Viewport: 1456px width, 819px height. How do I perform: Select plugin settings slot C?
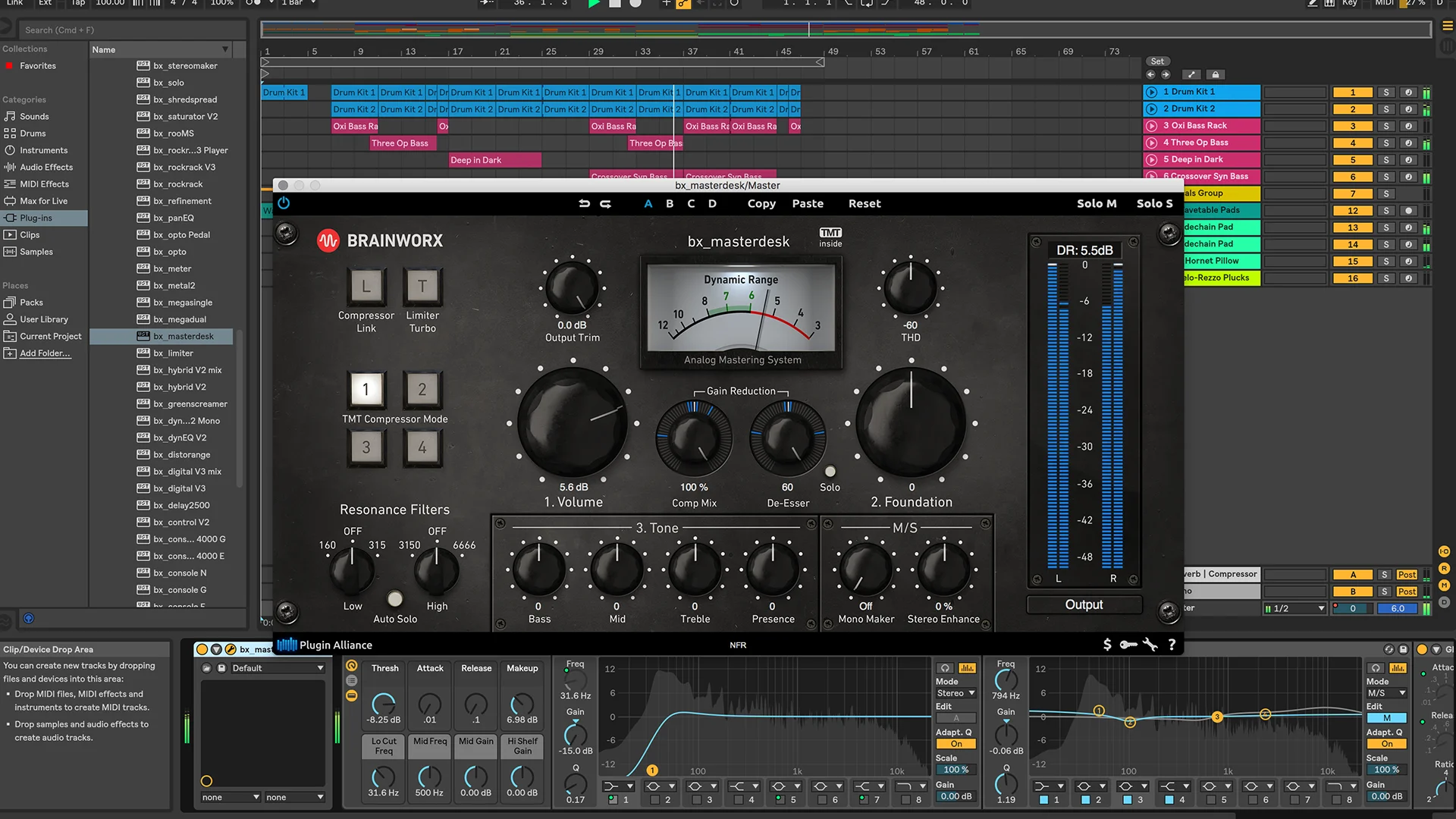(691, 203)
